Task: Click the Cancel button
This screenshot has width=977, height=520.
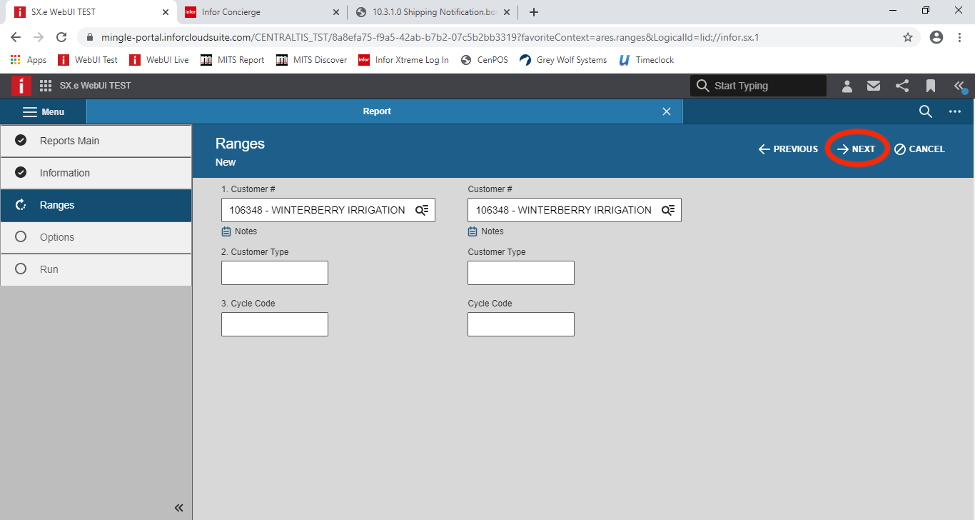Action: coord(919,149)
